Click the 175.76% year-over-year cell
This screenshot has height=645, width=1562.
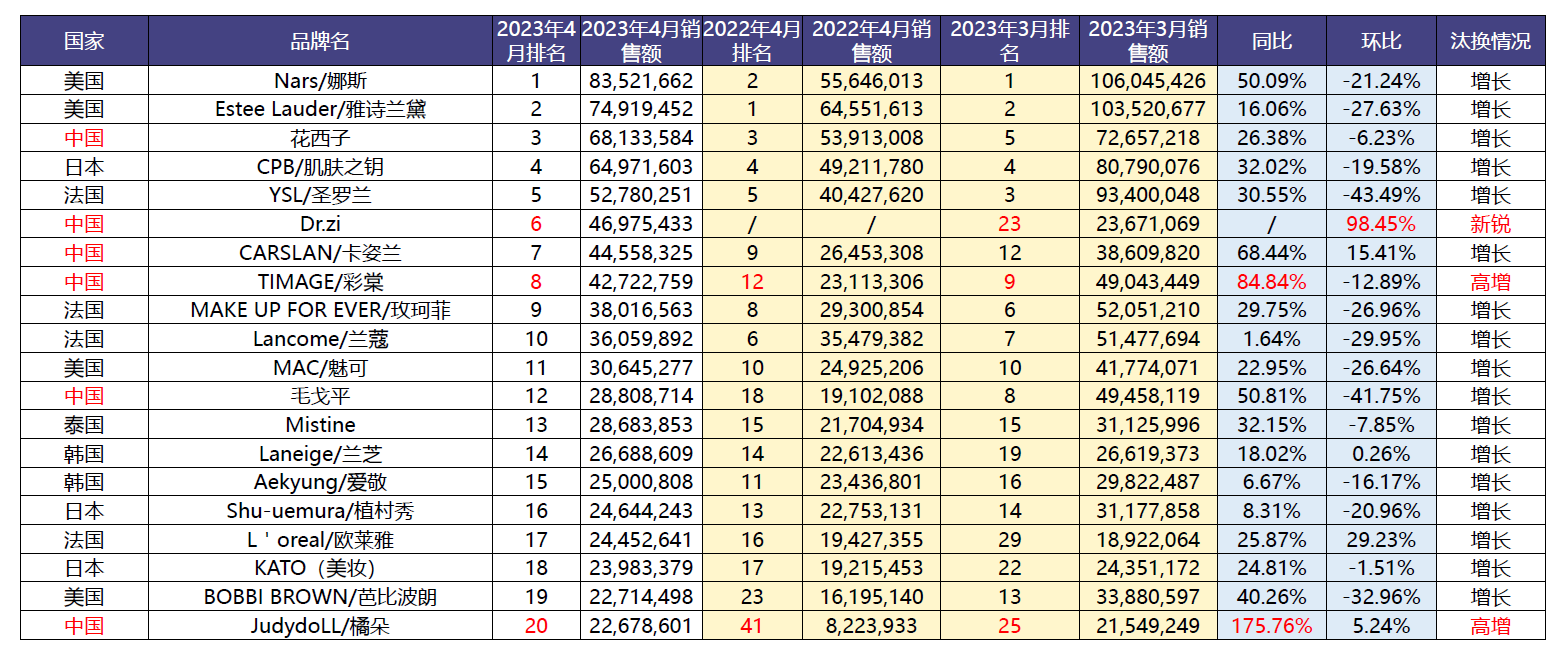click(x=1272, y=627)
